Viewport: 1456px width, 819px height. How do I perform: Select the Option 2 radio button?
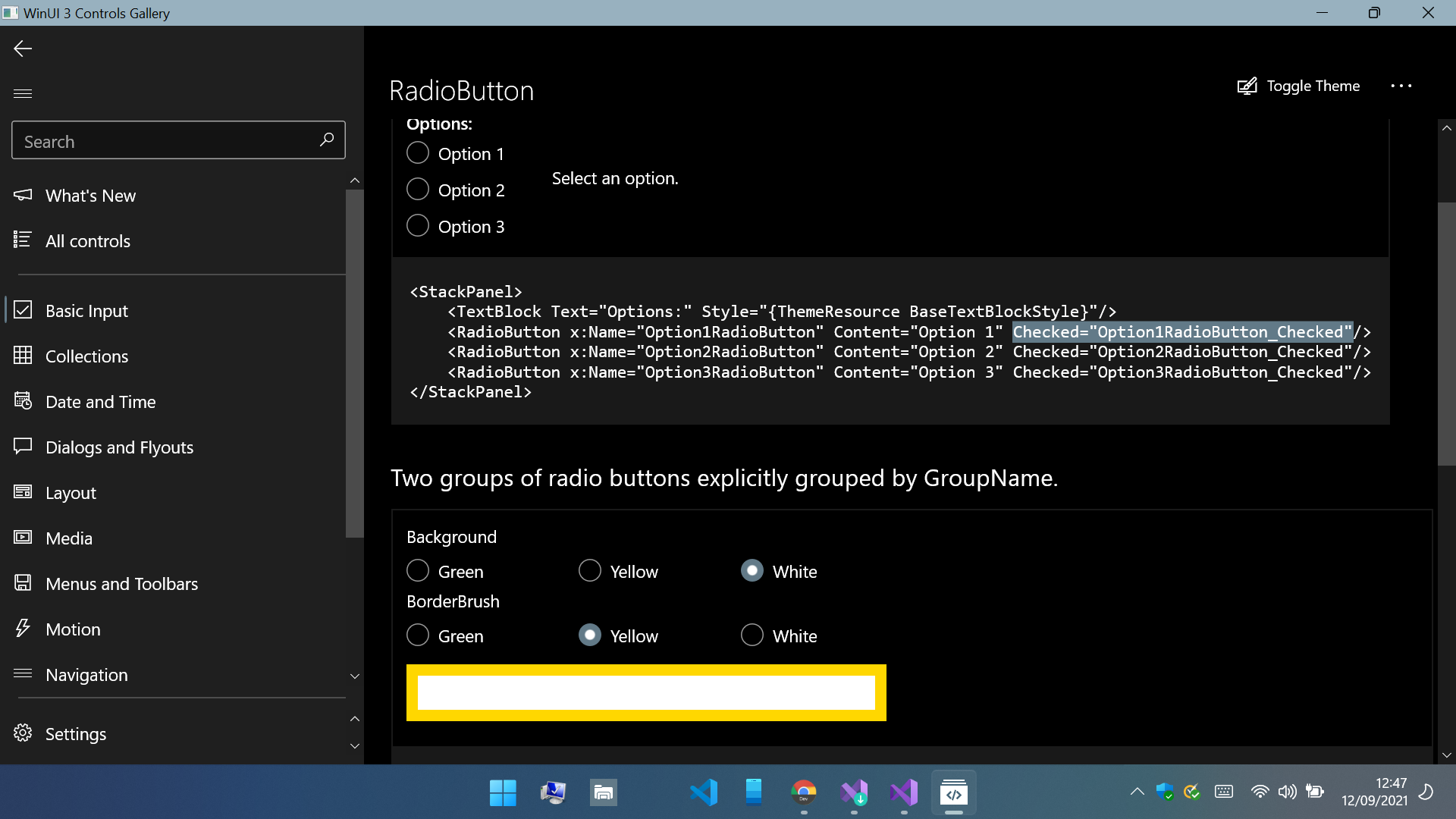point(418,189)
